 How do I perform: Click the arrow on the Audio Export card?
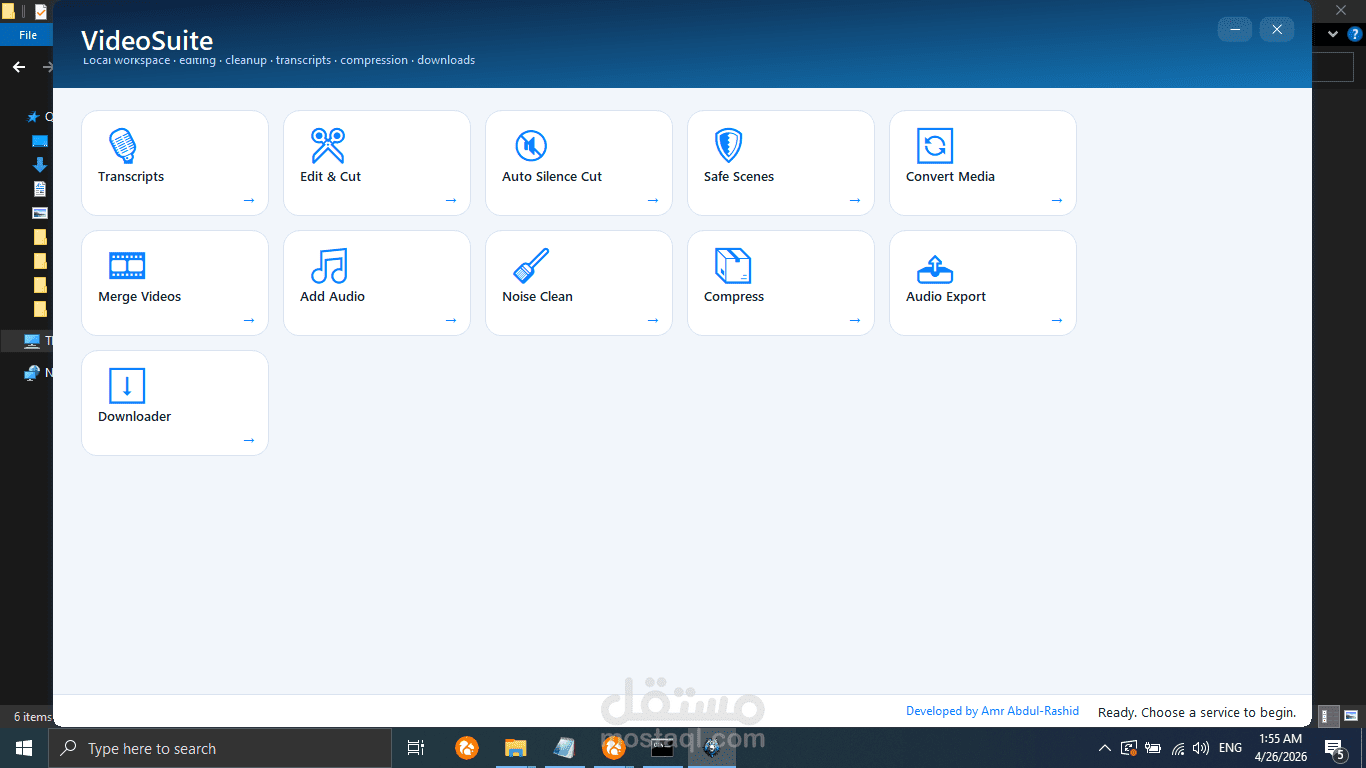1057,320
